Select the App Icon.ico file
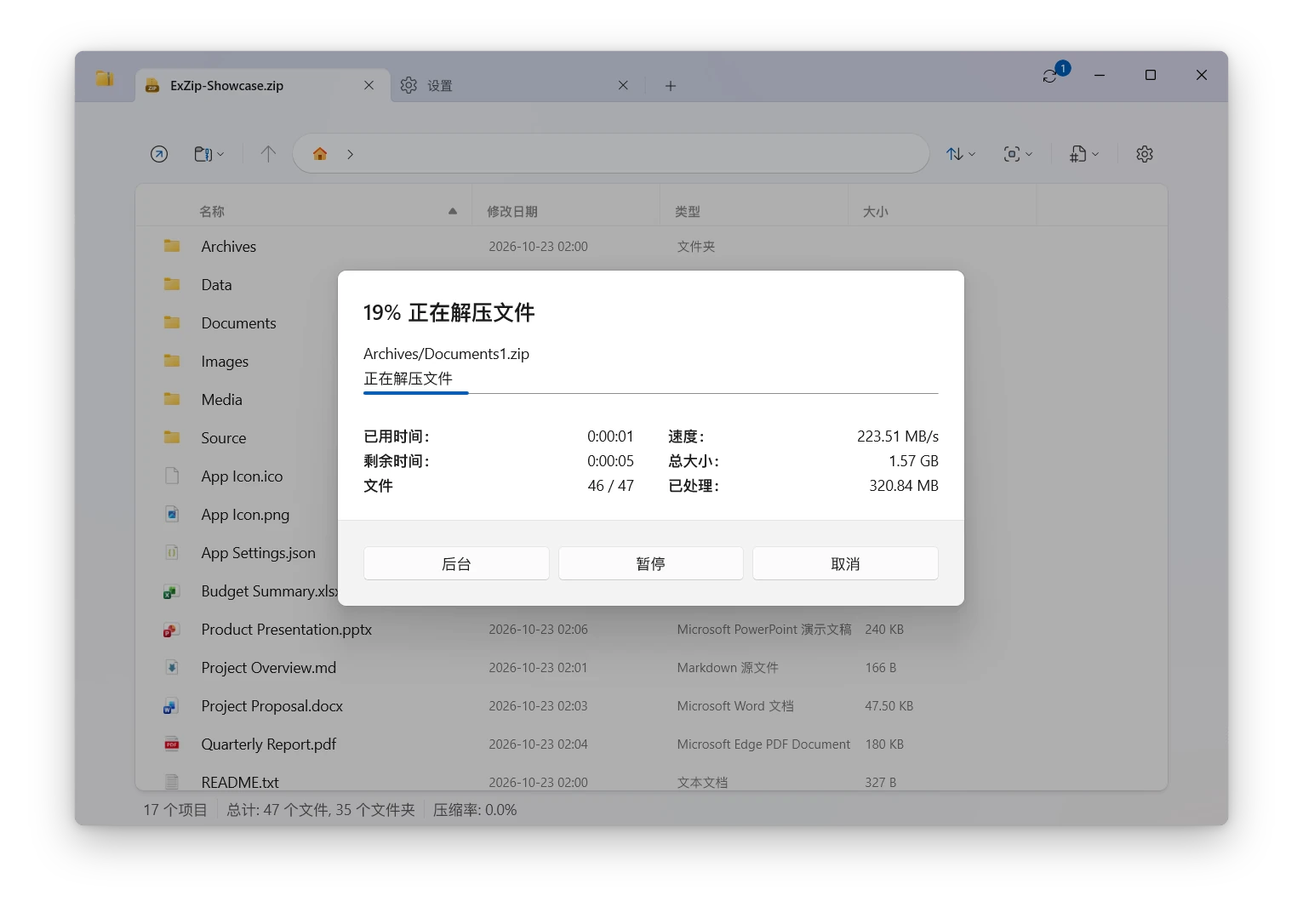 coord(242,476)
